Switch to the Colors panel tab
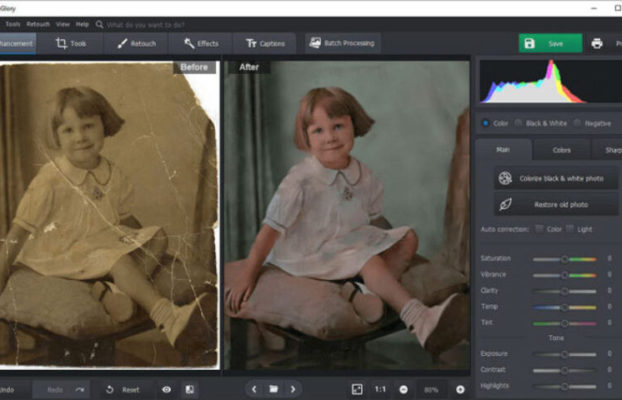 561,150
